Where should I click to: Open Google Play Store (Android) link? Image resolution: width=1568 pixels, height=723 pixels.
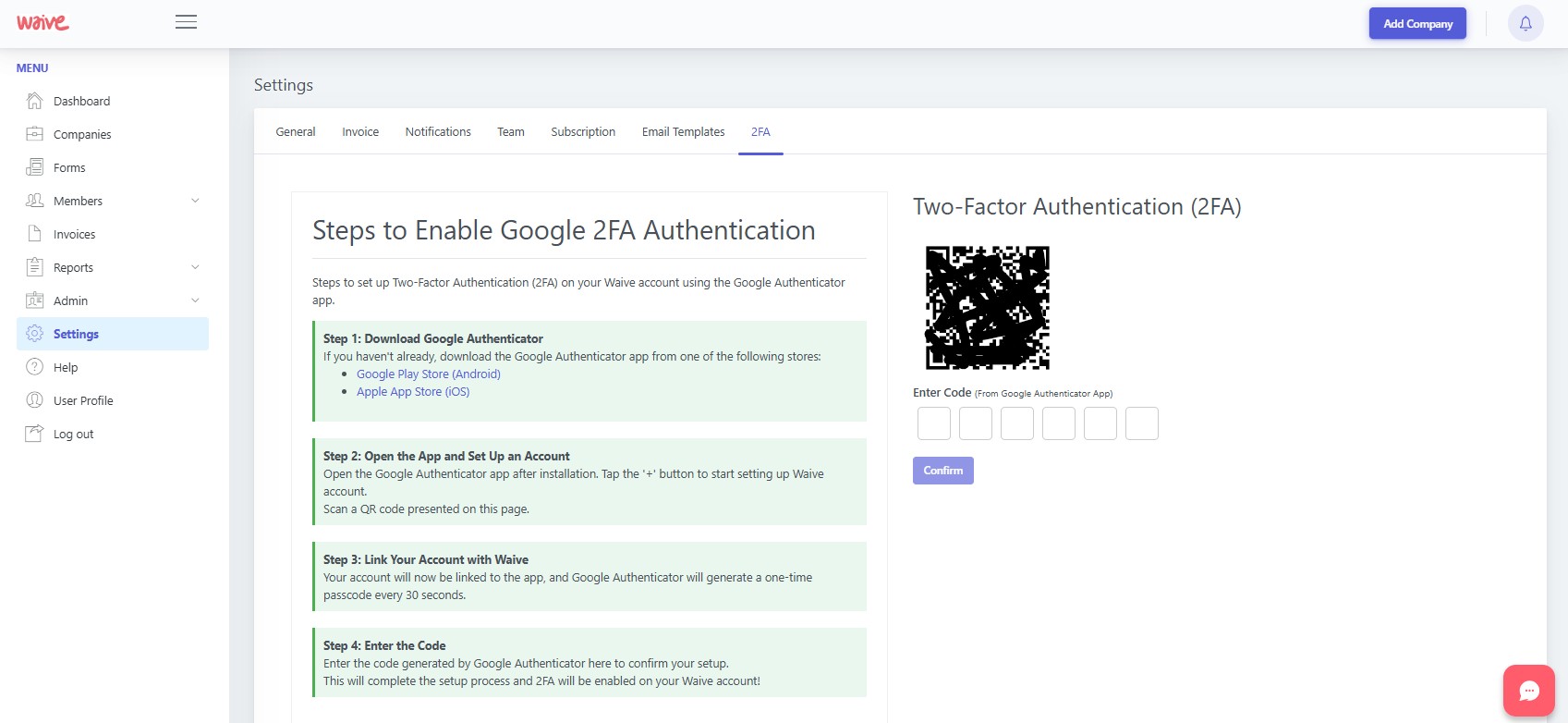pyautogui.click(x=429, y=374)
